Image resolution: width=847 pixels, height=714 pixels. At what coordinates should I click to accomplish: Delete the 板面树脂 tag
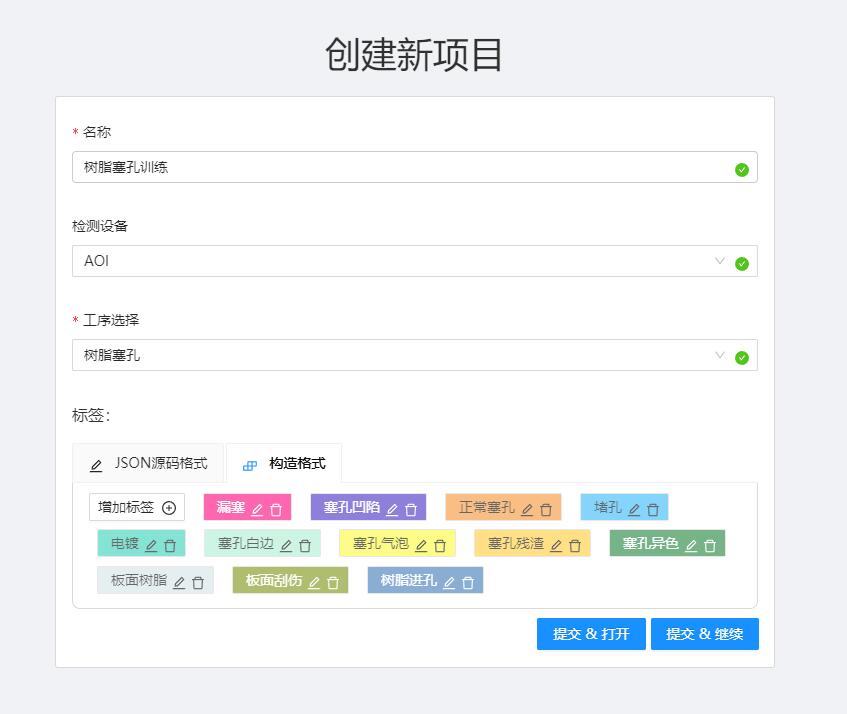[x=198, y=583]
